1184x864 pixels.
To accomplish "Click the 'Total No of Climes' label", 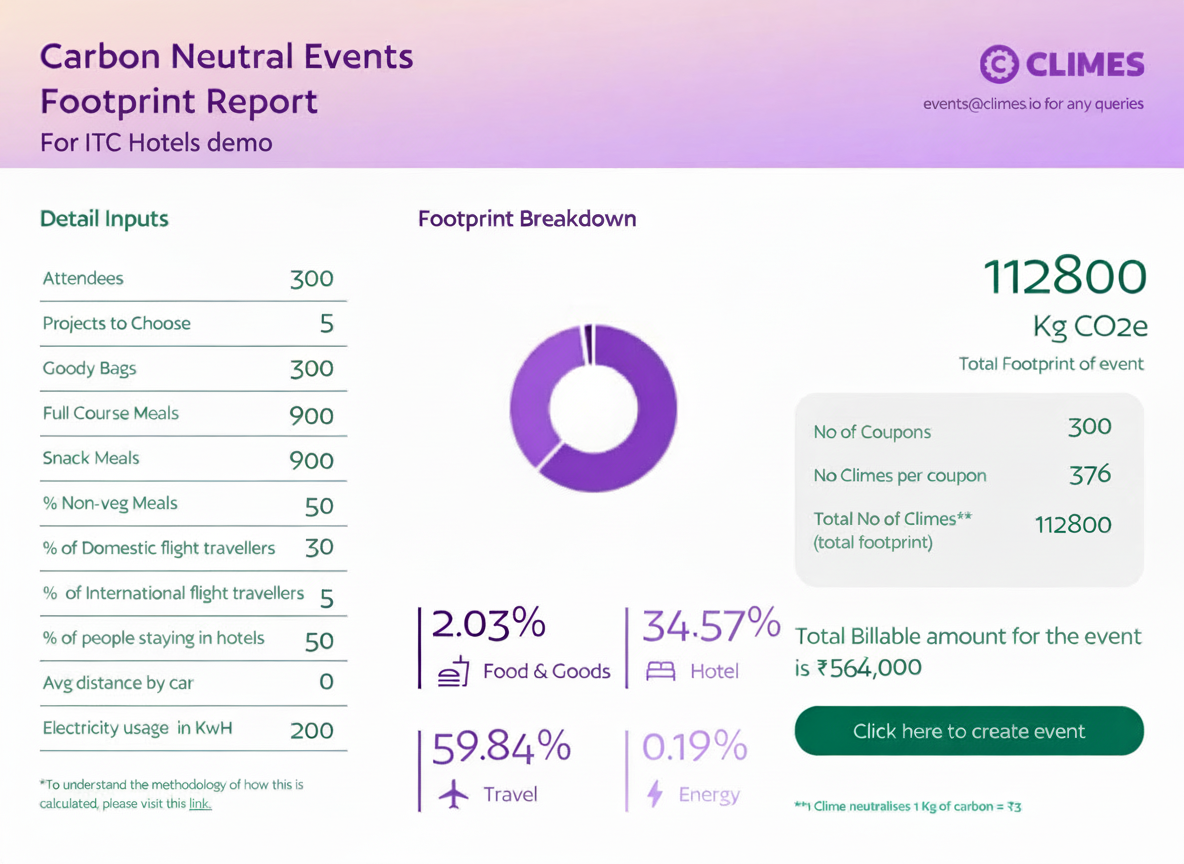I will [x=893, y=520].
